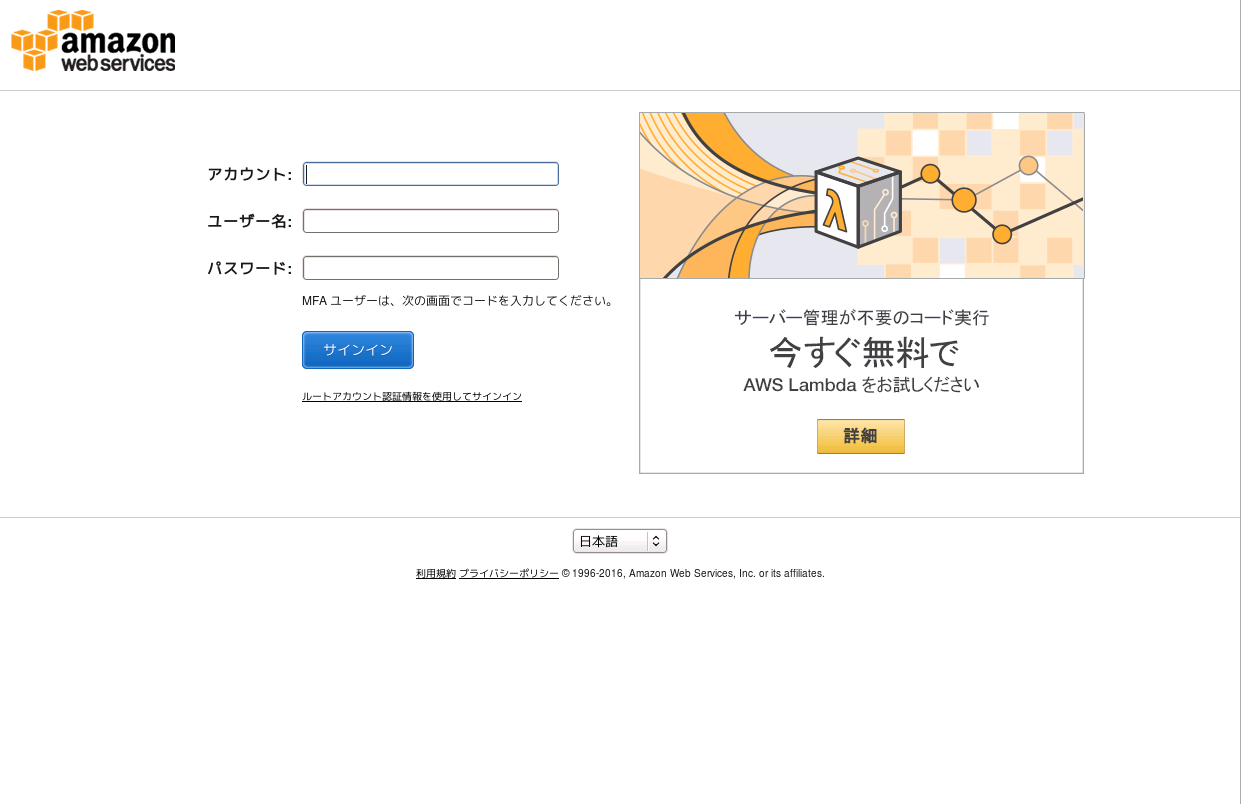Open the 日本語 language dropdown
1241x804 pixels.
click(x=619, y=541)
